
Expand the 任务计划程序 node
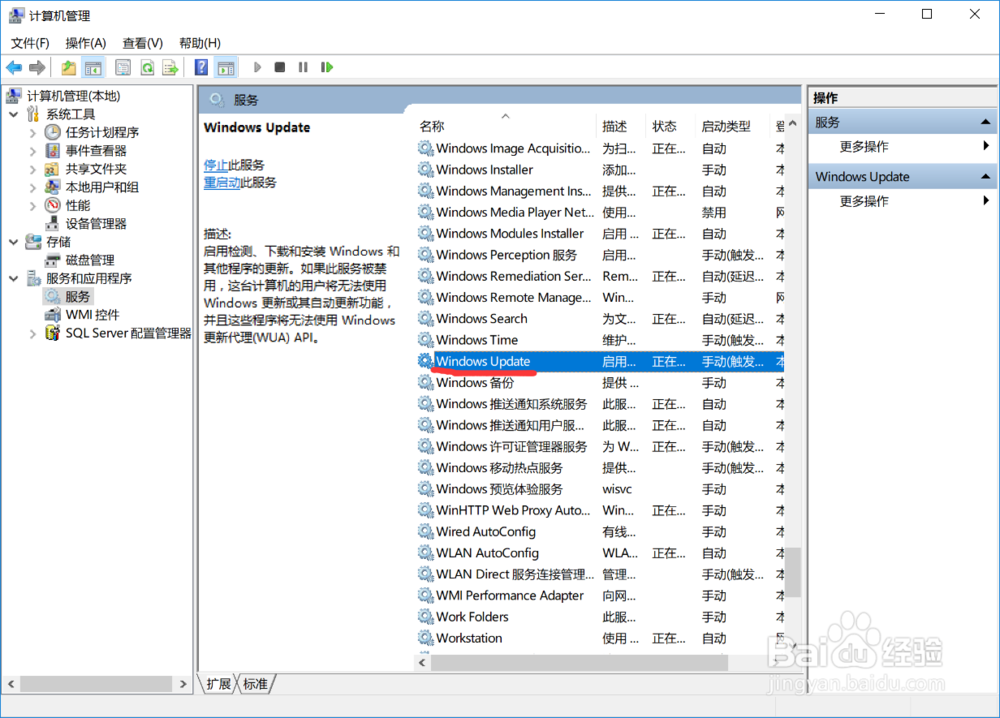[x=33, y=133]
